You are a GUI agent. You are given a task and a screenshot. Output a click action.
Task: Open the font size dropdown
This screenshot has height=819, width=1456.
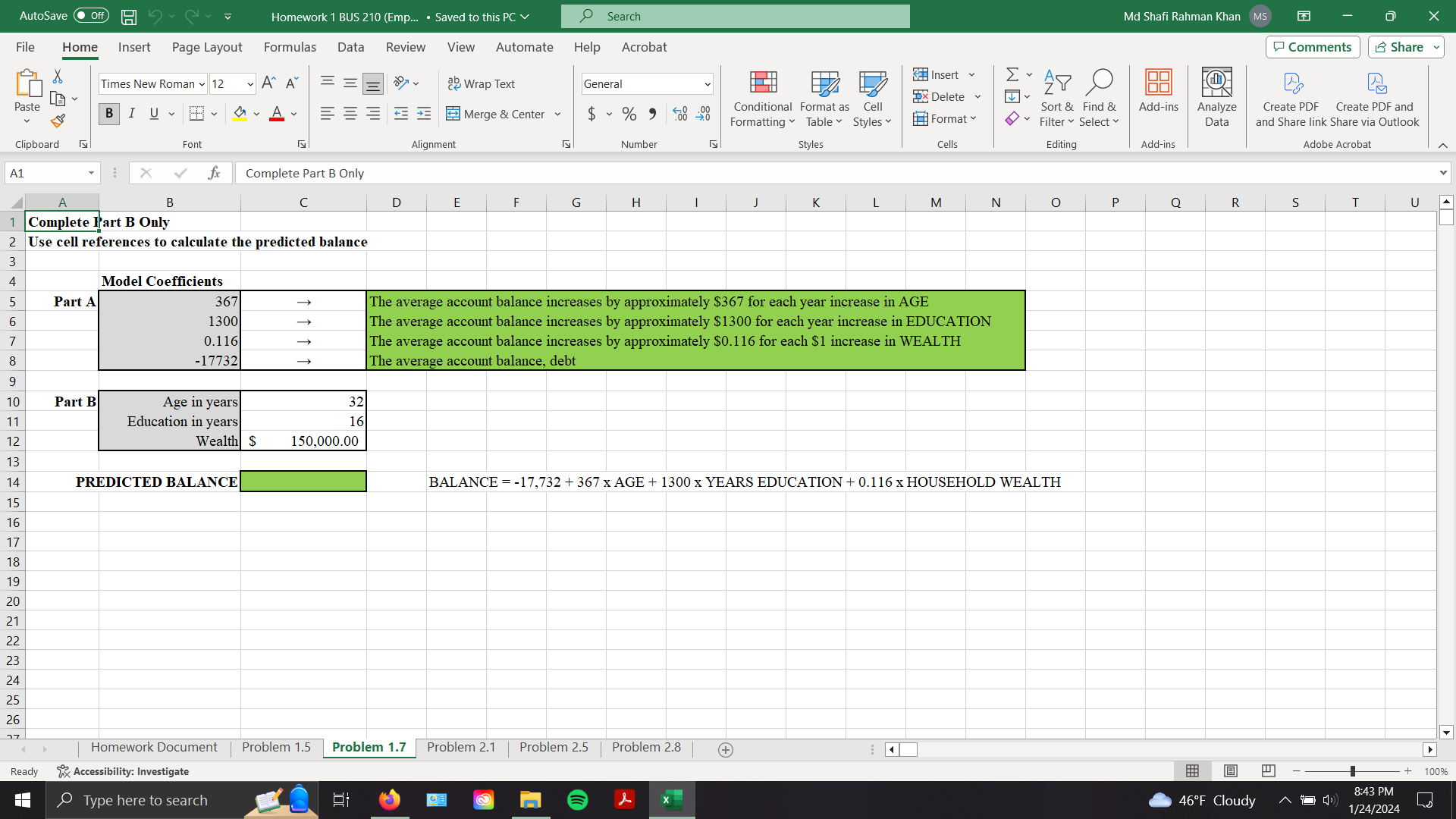(249, 83)
